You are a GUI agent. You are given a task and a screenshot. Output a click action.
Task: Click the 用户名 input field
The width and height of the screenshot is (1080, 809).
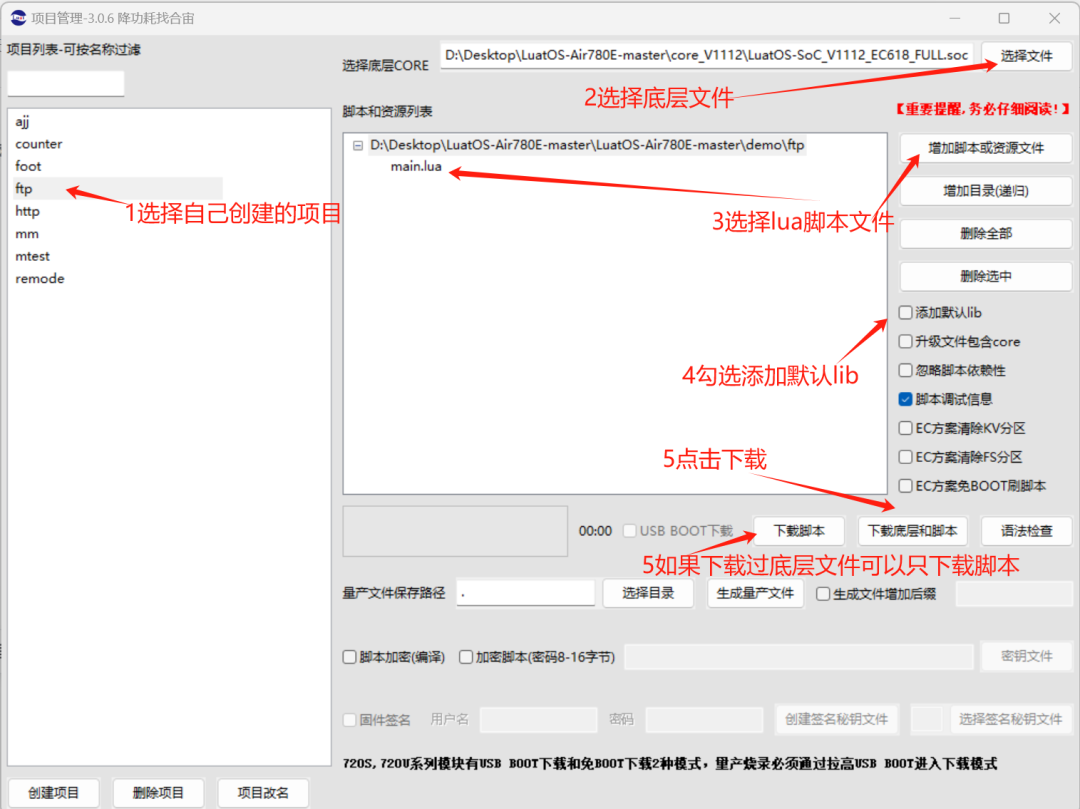539,720
